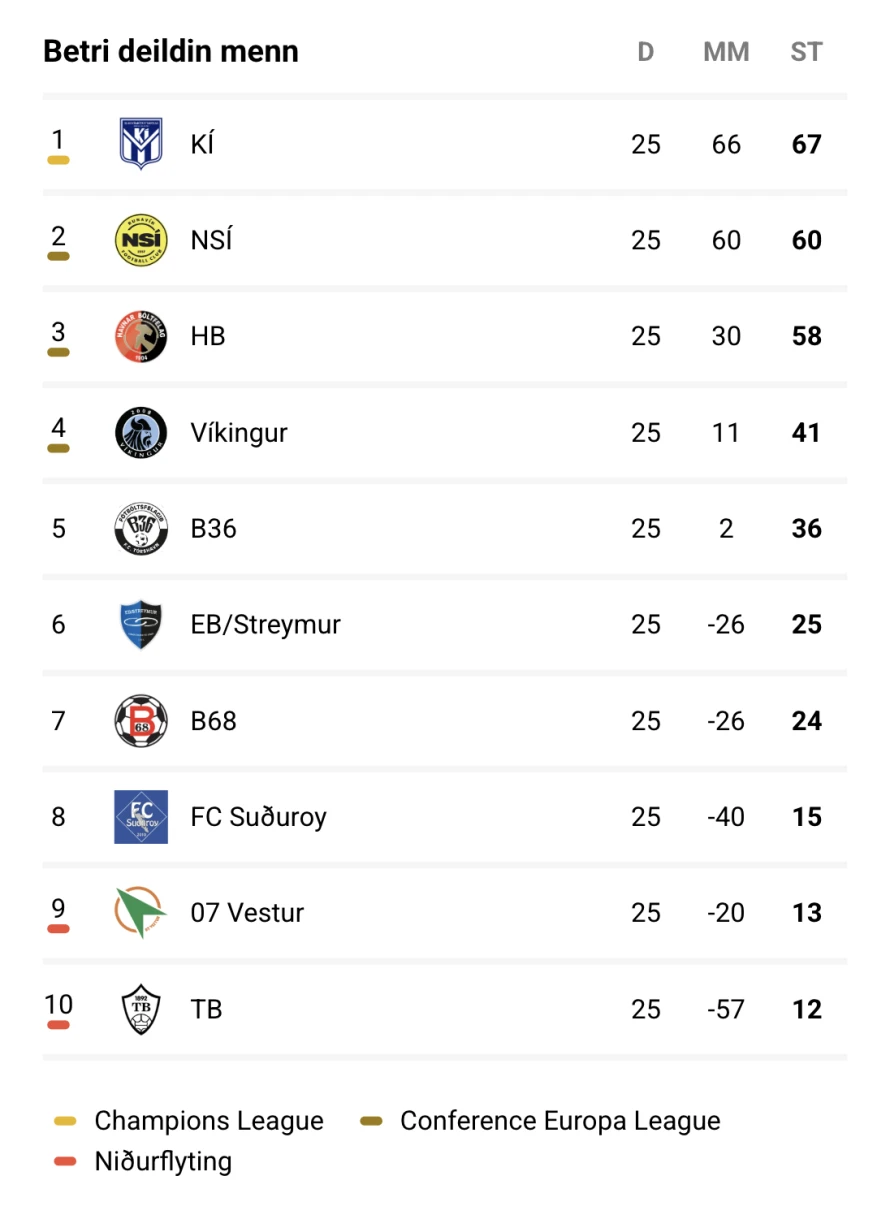Click the 07 Vestur green arrow logo
This screenshot has width=890, height=1215.
coord(140,912)
